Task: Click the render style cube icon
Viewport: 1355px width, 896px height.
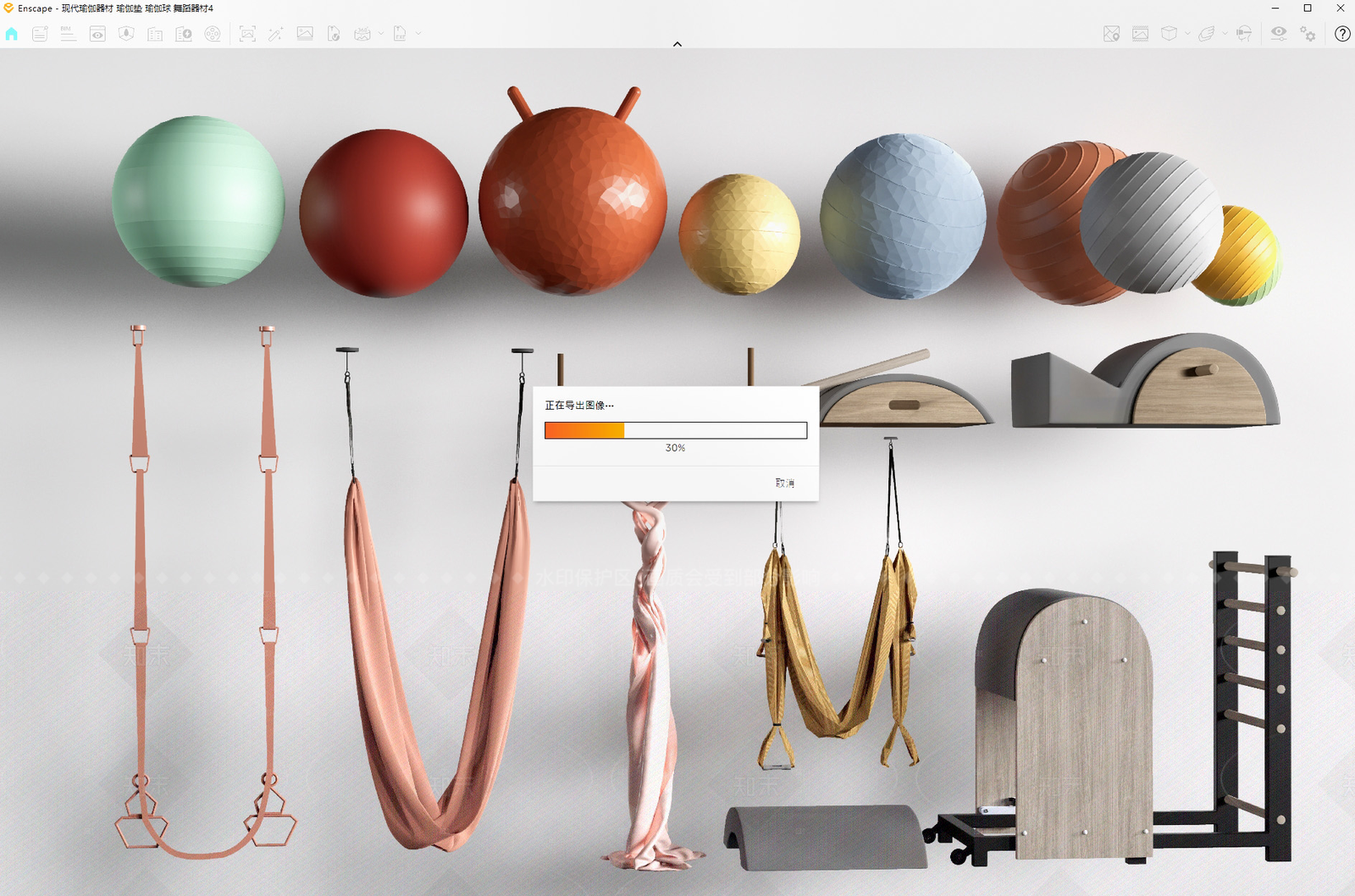Action: (x=1169, y=34)
